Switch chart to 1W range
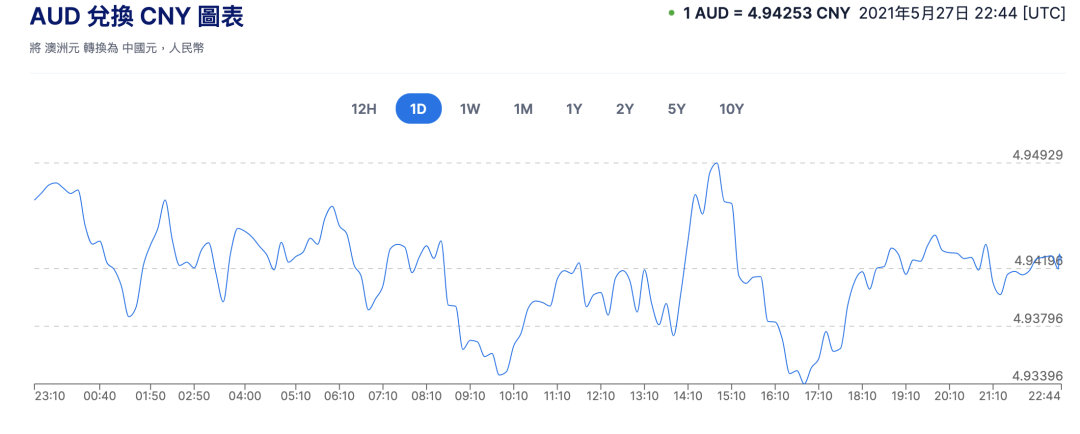This screenshot has height=434, width=1080. pos(470,109)
